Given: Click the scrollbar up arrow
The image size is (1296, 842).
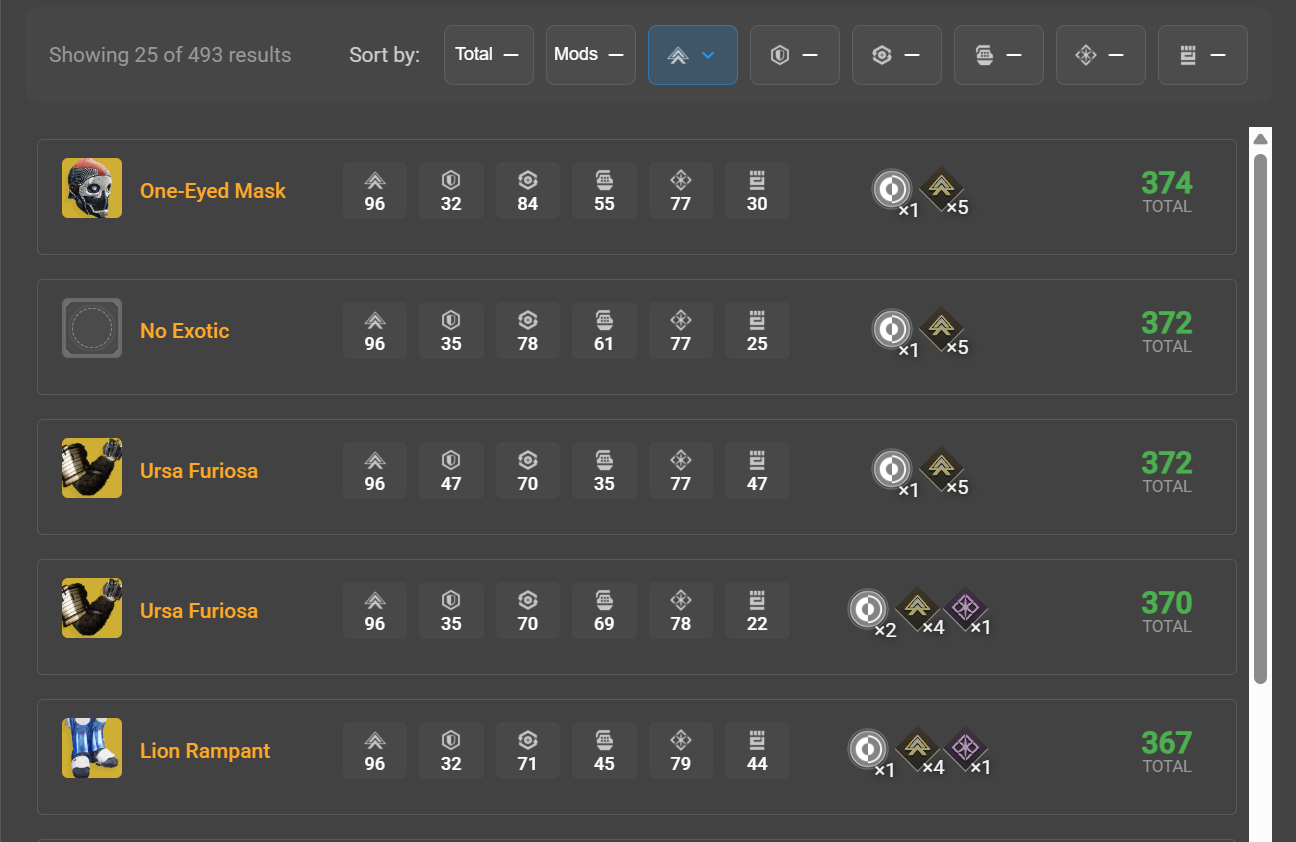Looking at the screenshot, I should [x=1260, y=139].
